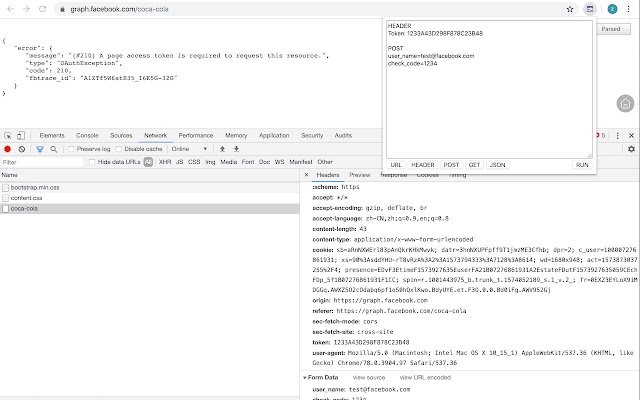Open the Security tab

(x=312, y=136)
